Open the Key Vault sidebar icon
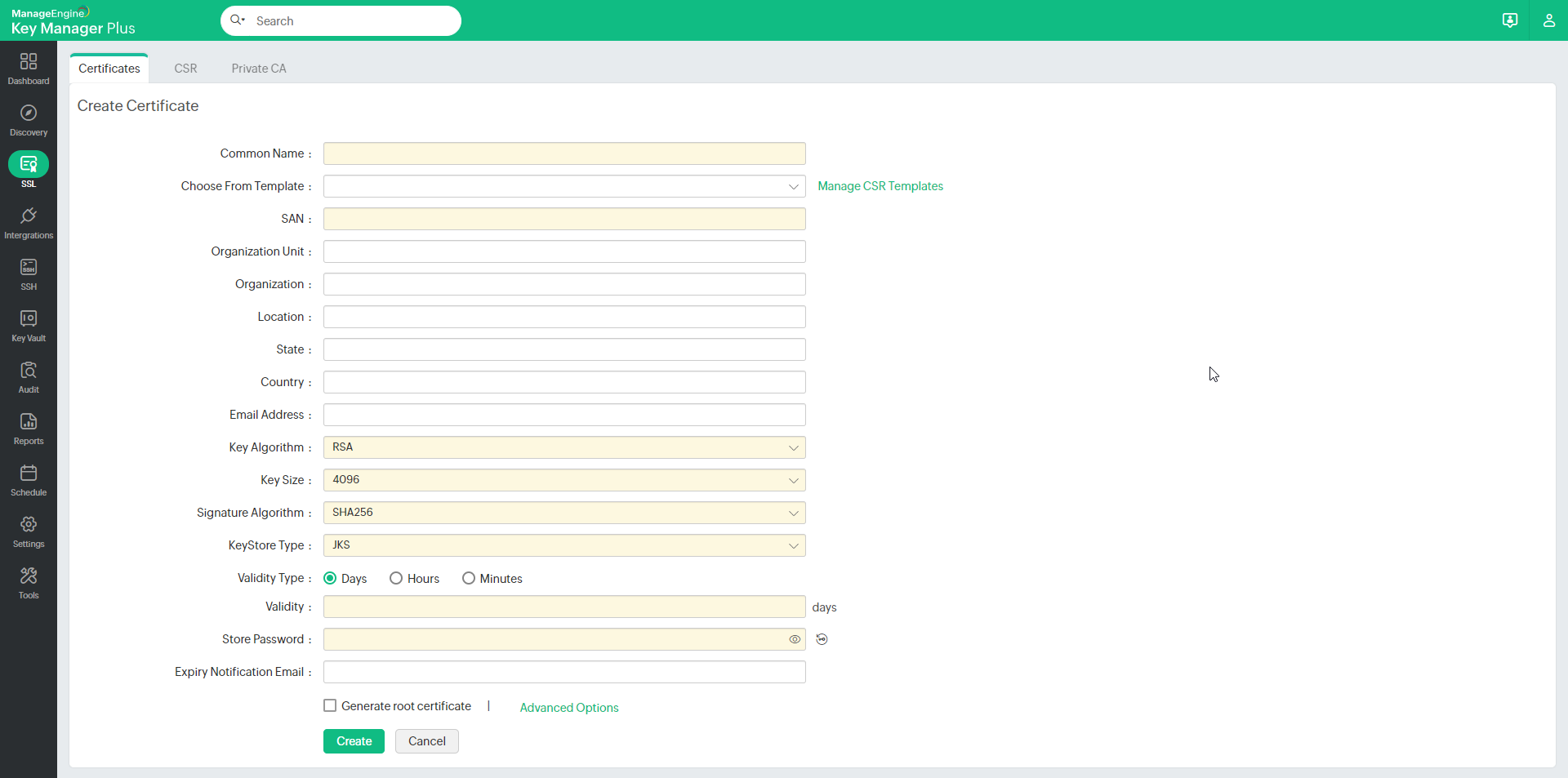 click(x=29, y=318)
